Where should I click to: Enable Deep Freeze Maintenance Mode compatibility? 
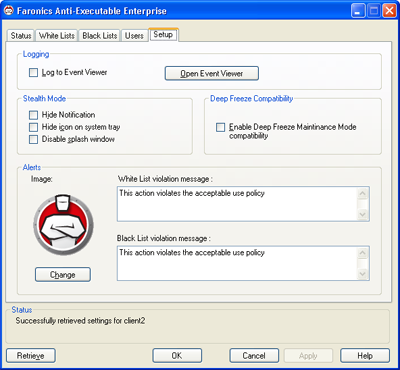click(220, 127)
